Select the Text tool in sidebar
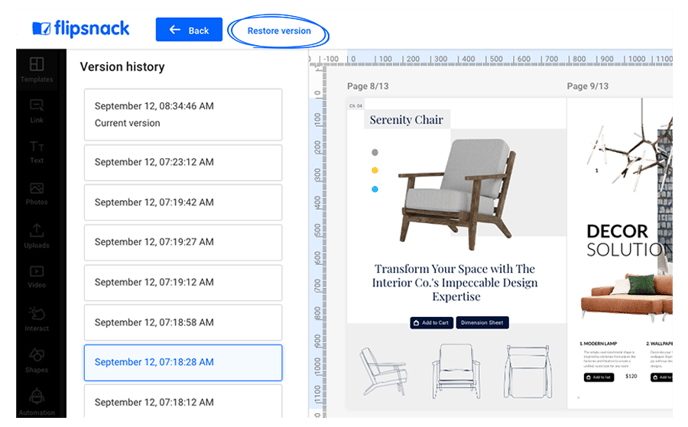Screen dimensions: 688x427 point(37,152)
